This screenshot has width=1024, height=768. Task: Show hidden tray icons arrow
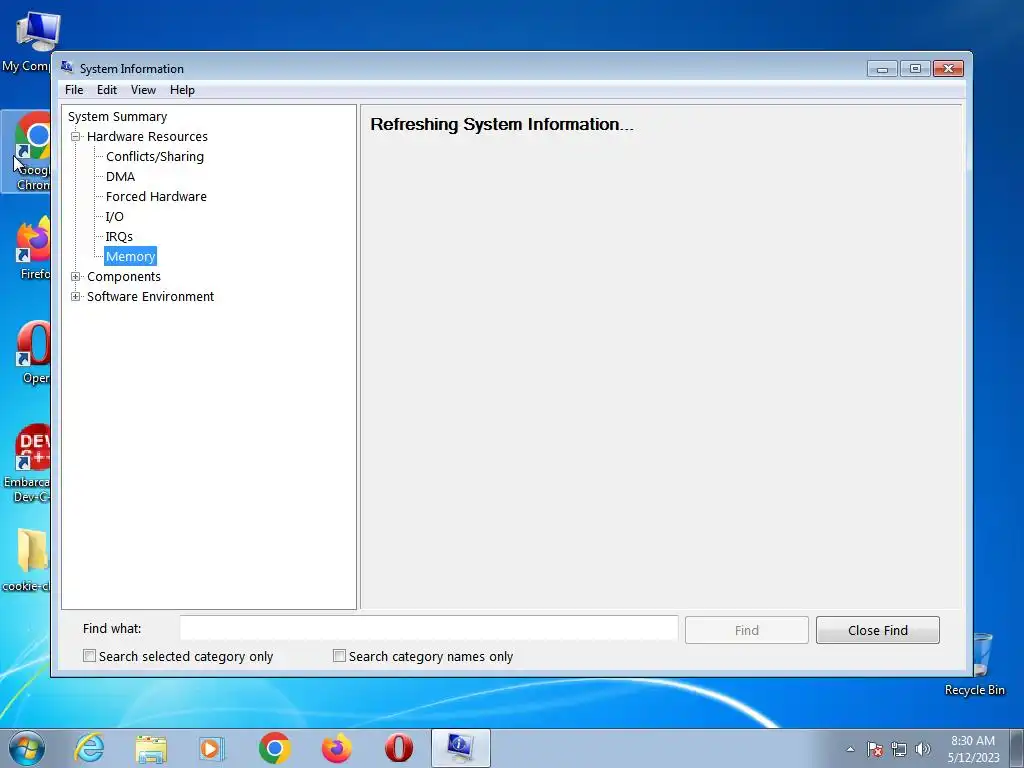850,749
